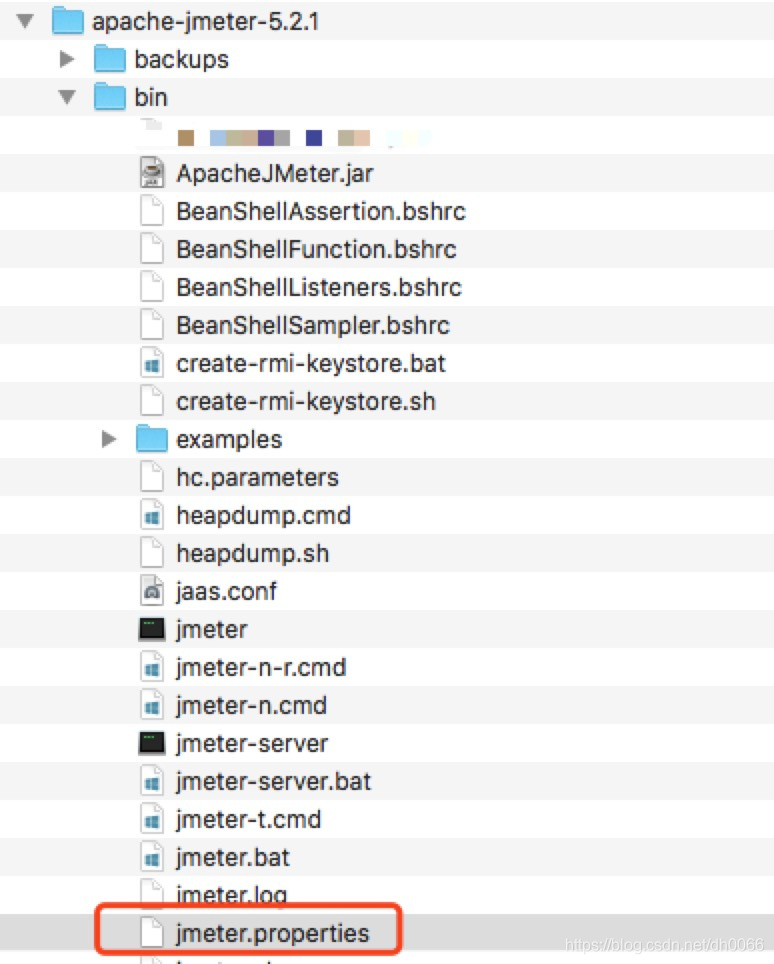Select the hc.parameters file name
Screen dimensions: 774x964
(257, 478)
